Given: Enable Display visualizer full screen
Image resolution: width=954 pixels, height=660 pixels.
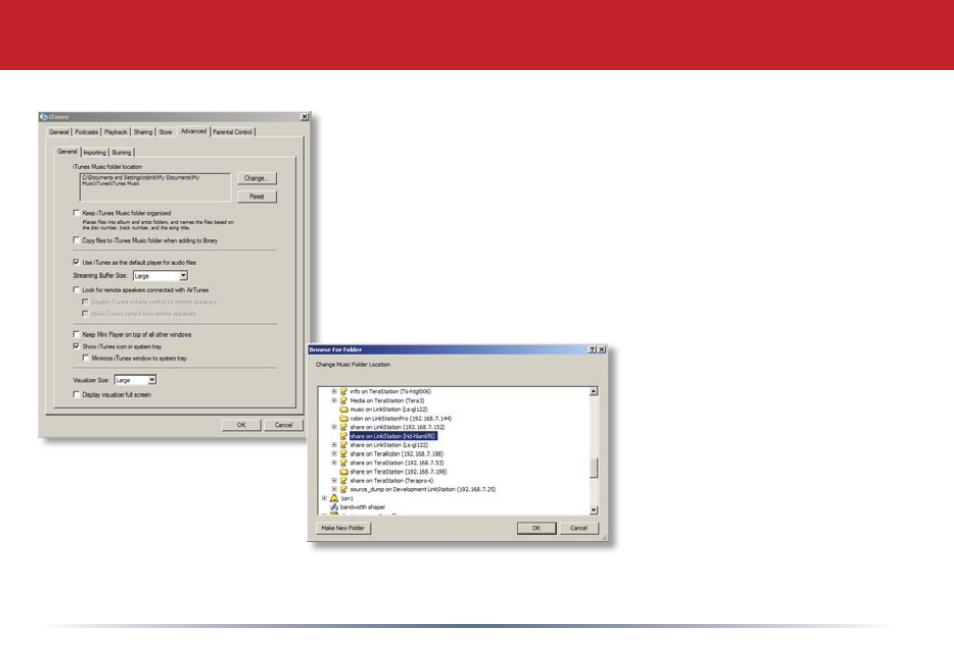Looking at the screenshot, I should tap(76, 394).
